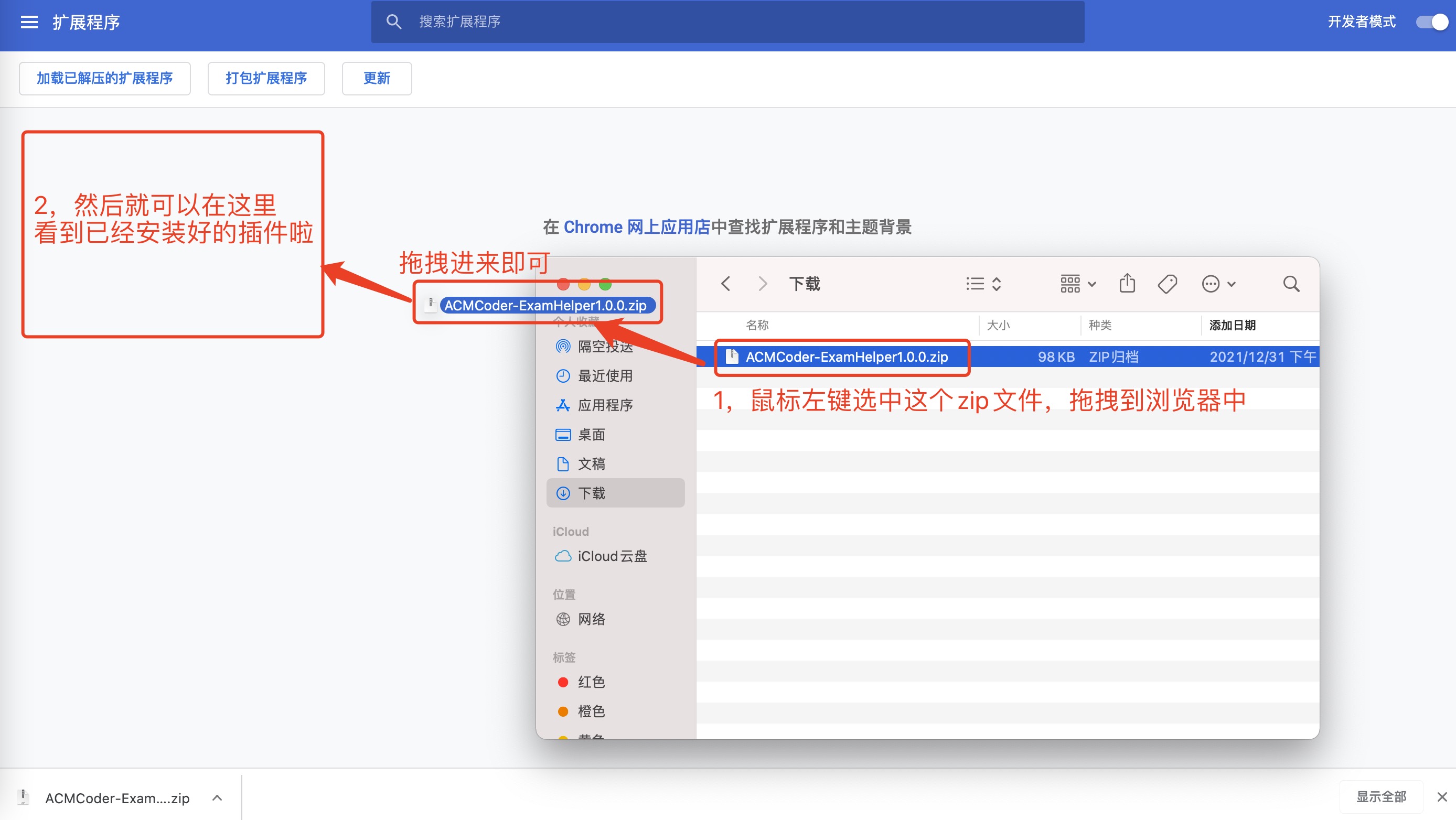Click the 98 KB size cell

point(1056,357)
